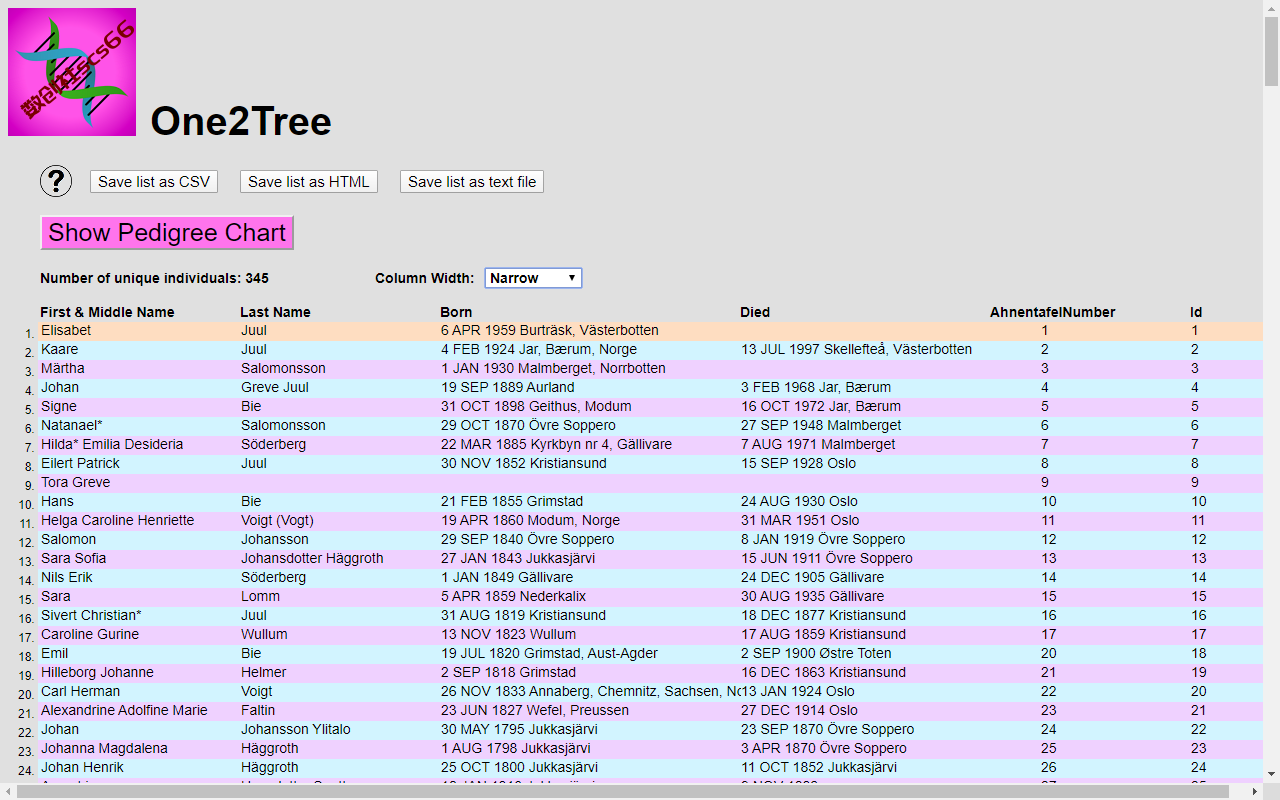Open the Column Width dropdown

(x=533, y=278)
